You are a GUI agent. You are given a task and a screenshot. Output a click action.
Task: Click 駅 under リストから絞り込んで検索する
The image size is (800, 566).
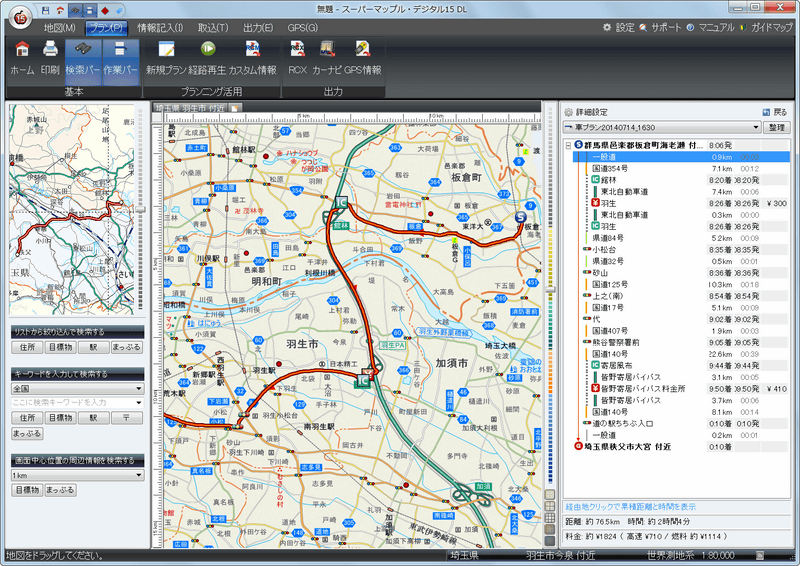coord(93,347)
